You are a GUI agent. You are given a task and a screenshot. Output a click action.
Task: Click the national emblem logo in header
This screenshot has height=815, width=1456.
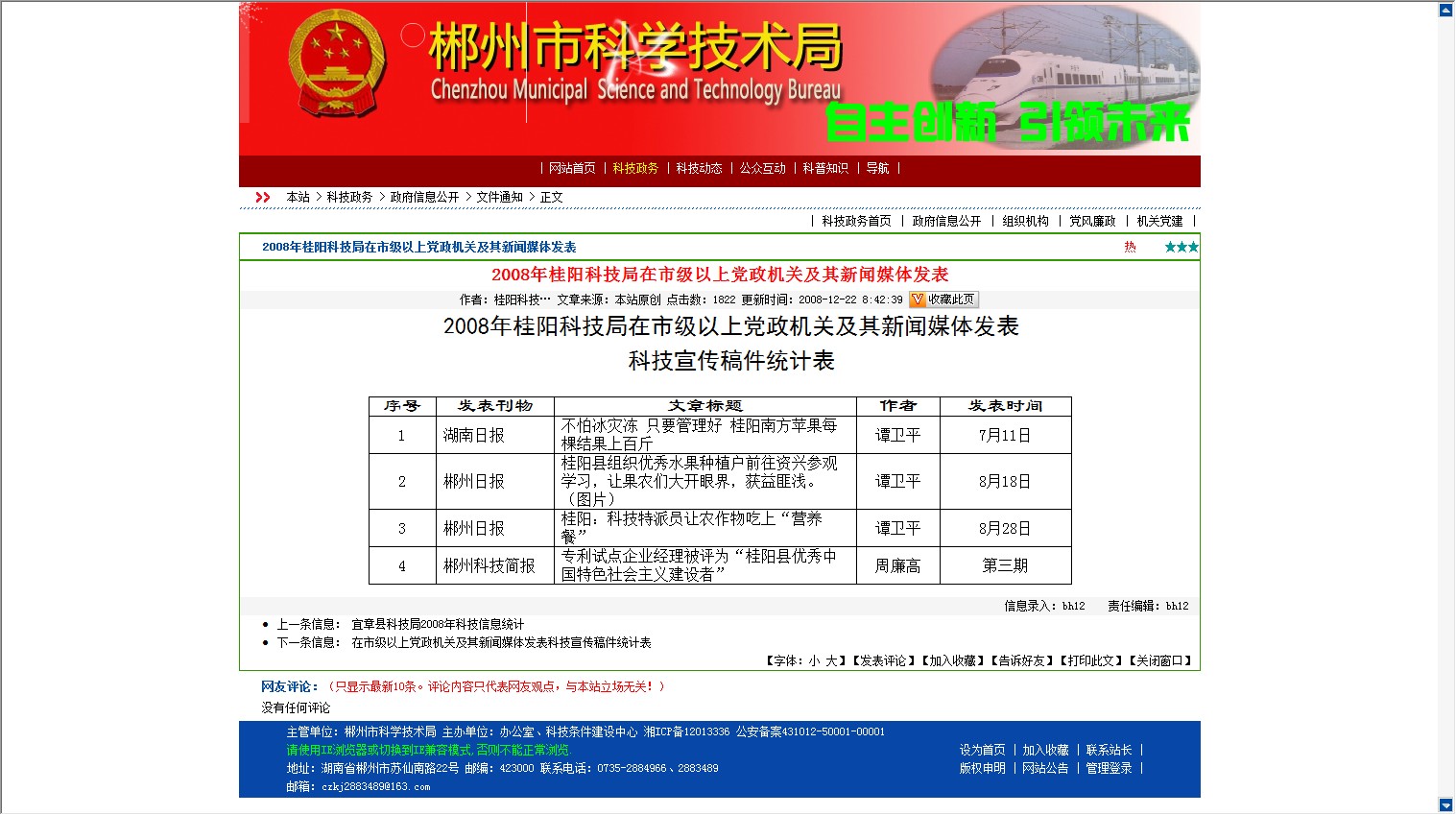click(336, 65)
